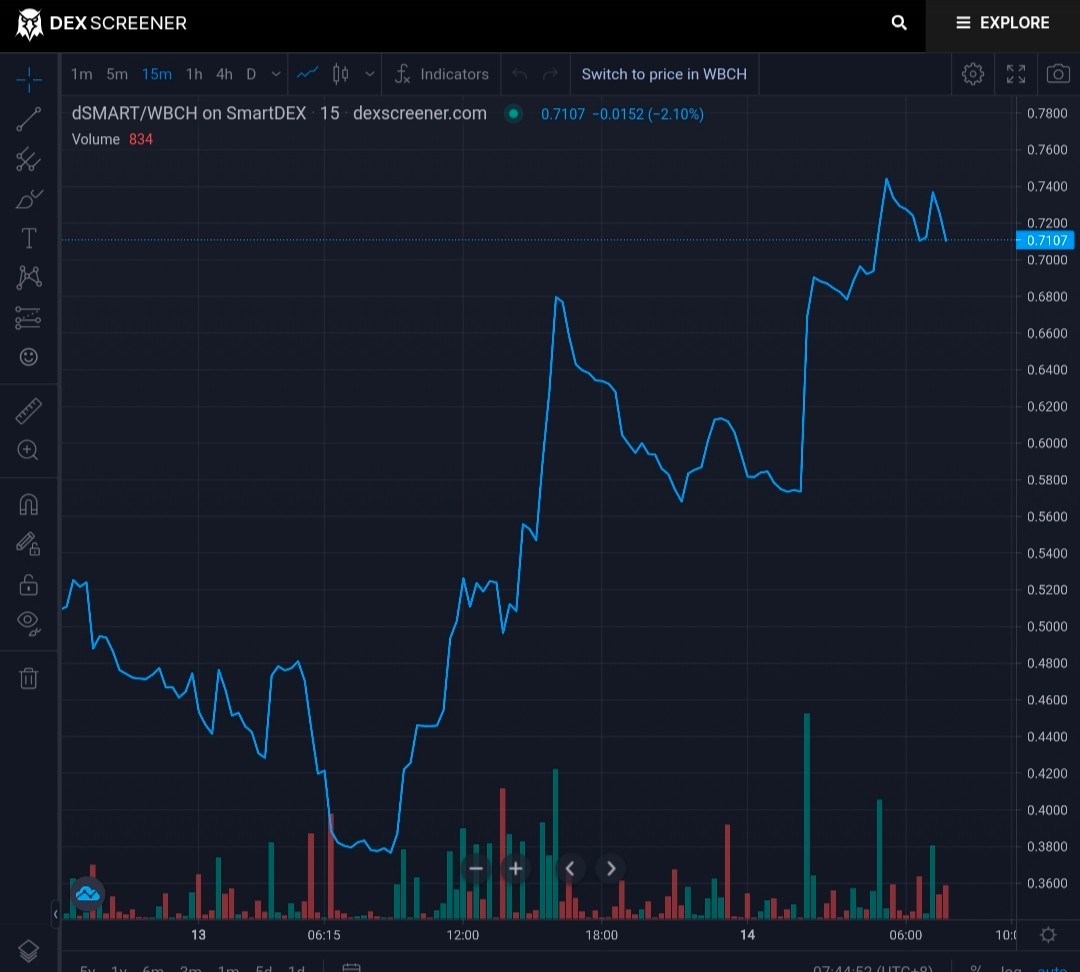This screenshot has width=1080, height=972.
Task: Click the 0.3600 price axis value
Action: coord(1047,883)
